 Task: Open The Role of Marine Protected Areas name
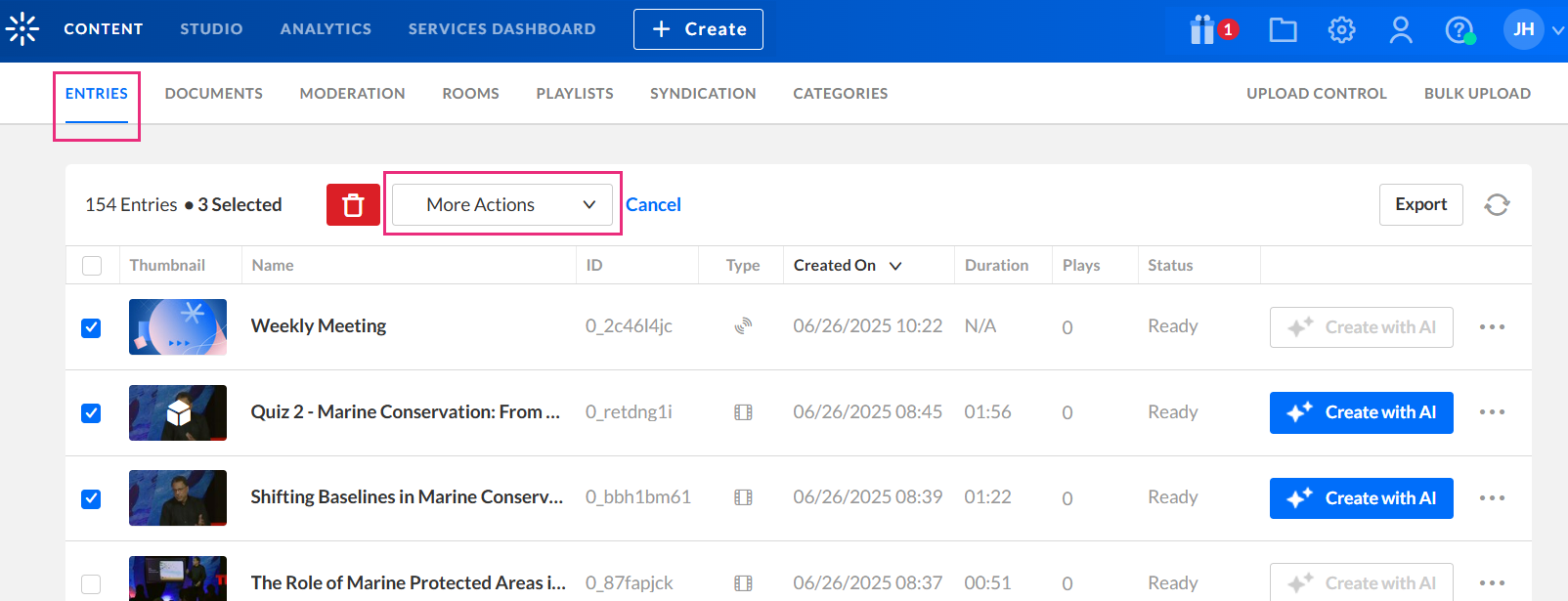pos(409,583)
